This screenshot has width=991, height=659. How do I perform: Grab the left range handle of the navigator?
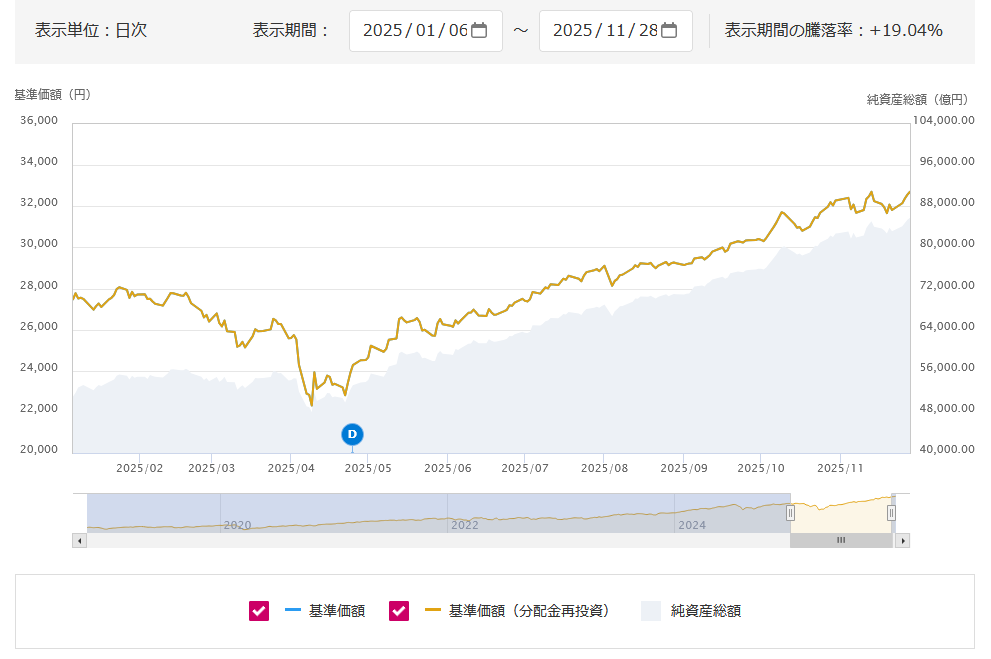point(790,513)
